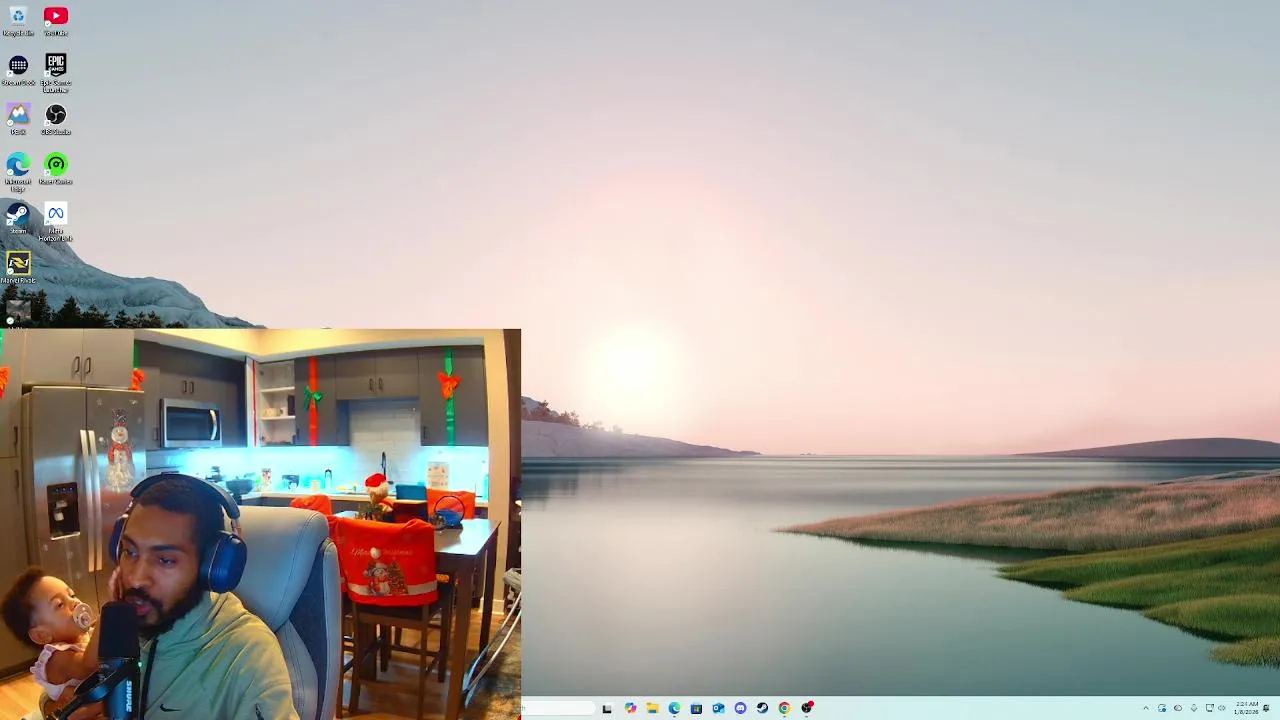Screen dimensions: 1280x720
Task: Open the Recycle Bin desktop icon
Action: [18, 20]
